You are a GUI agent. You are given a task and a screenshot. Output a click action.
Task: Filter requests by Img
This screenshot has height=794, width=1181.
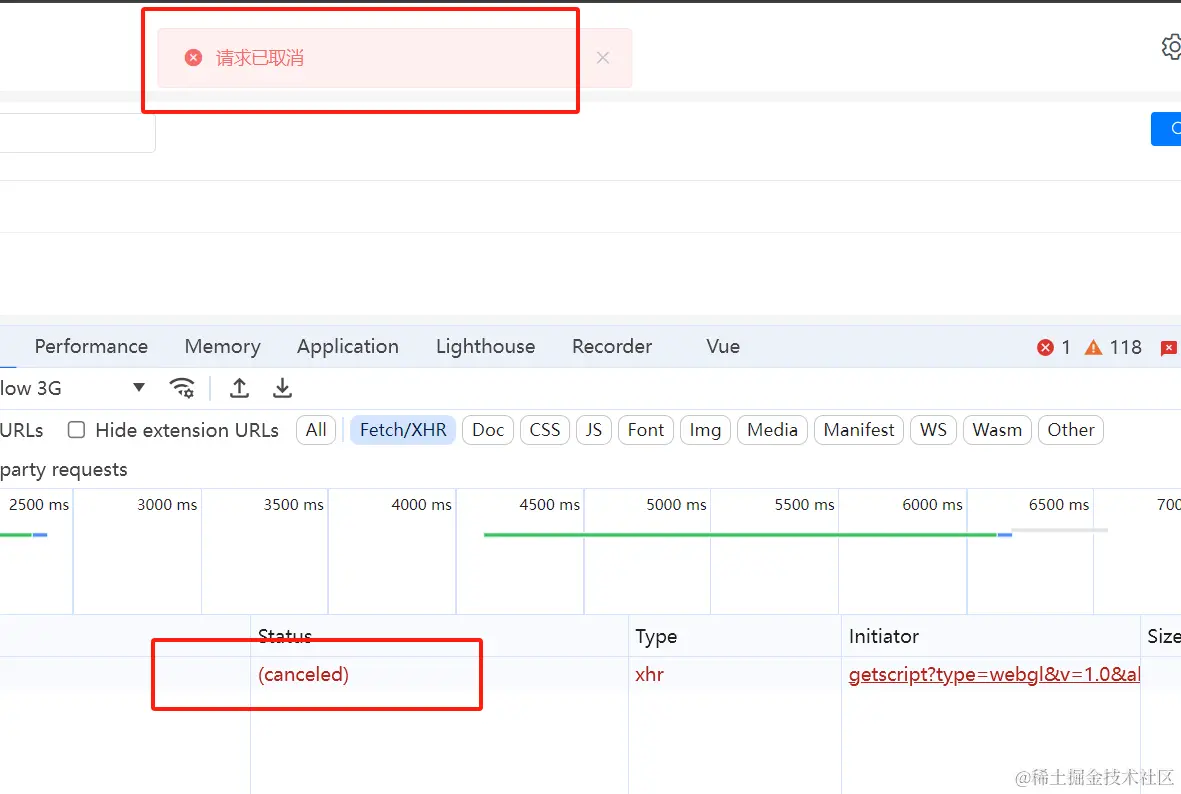[705, 430]
